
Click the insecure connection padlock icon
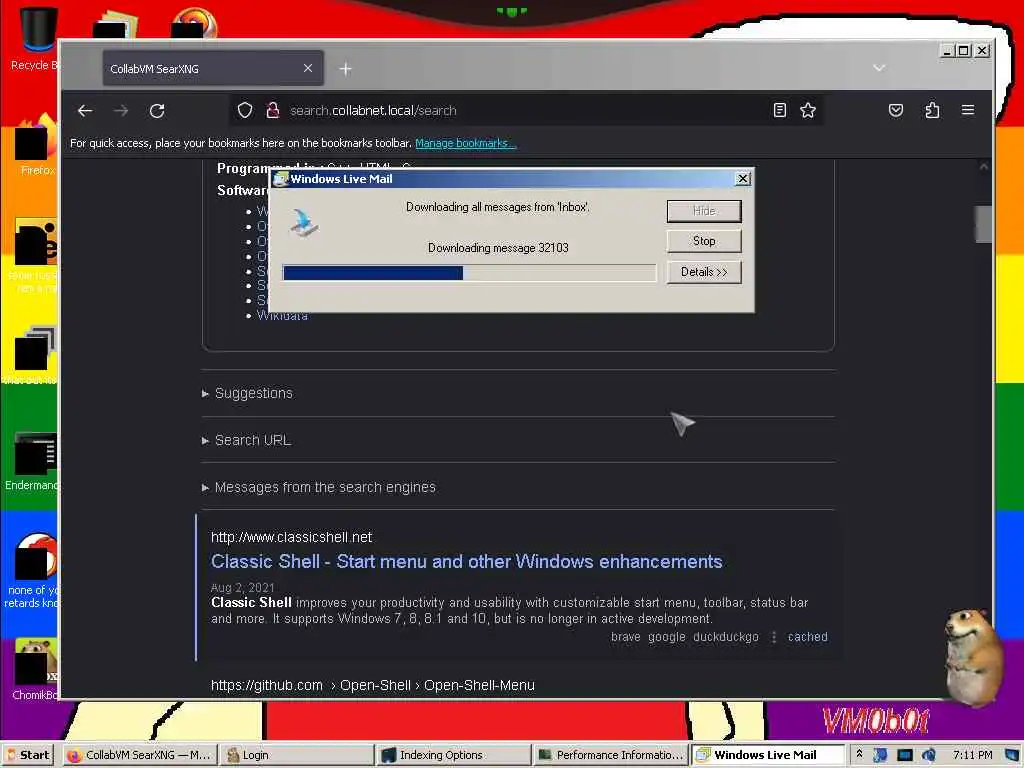tap(273, 110)
